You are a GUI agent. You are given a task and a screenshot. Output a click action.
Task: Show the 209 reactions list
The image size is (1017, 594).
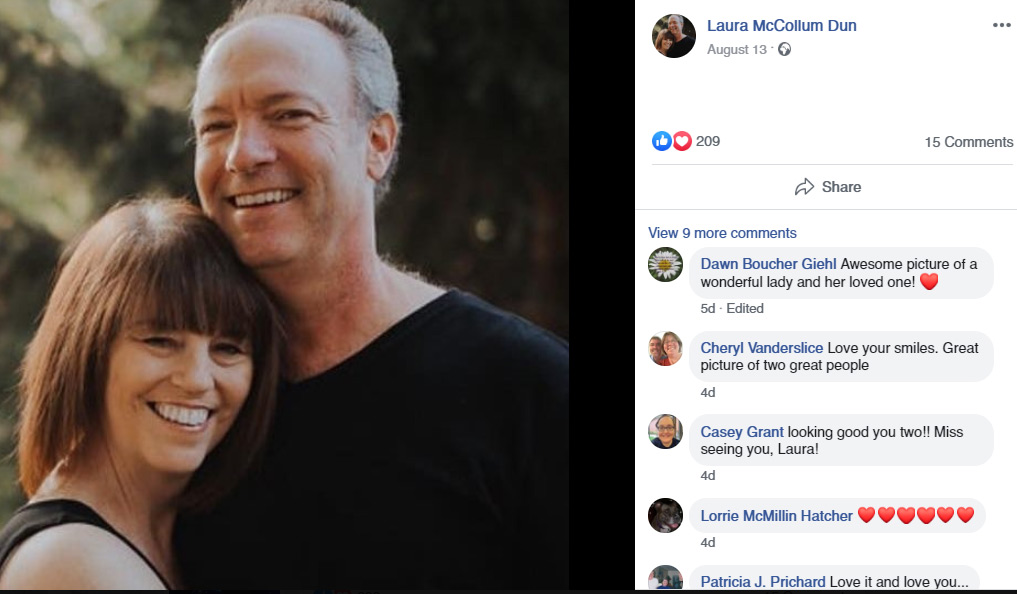[x=708, y=141]
